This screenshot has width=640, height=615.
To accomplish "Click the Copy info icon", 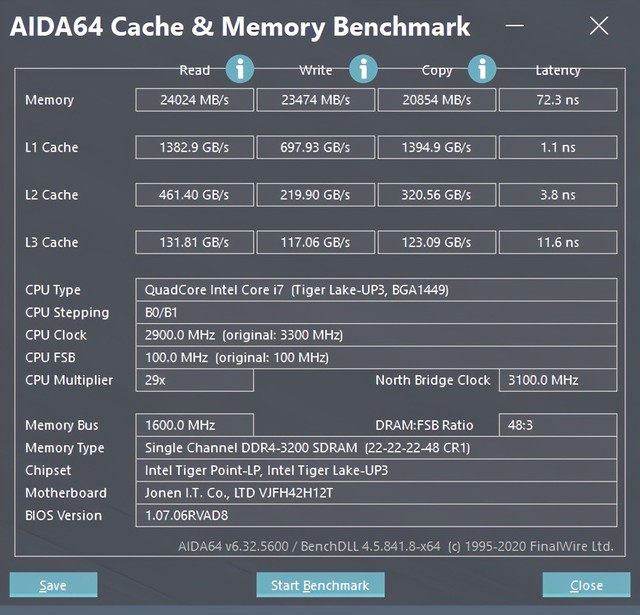I will pos(482,69).
